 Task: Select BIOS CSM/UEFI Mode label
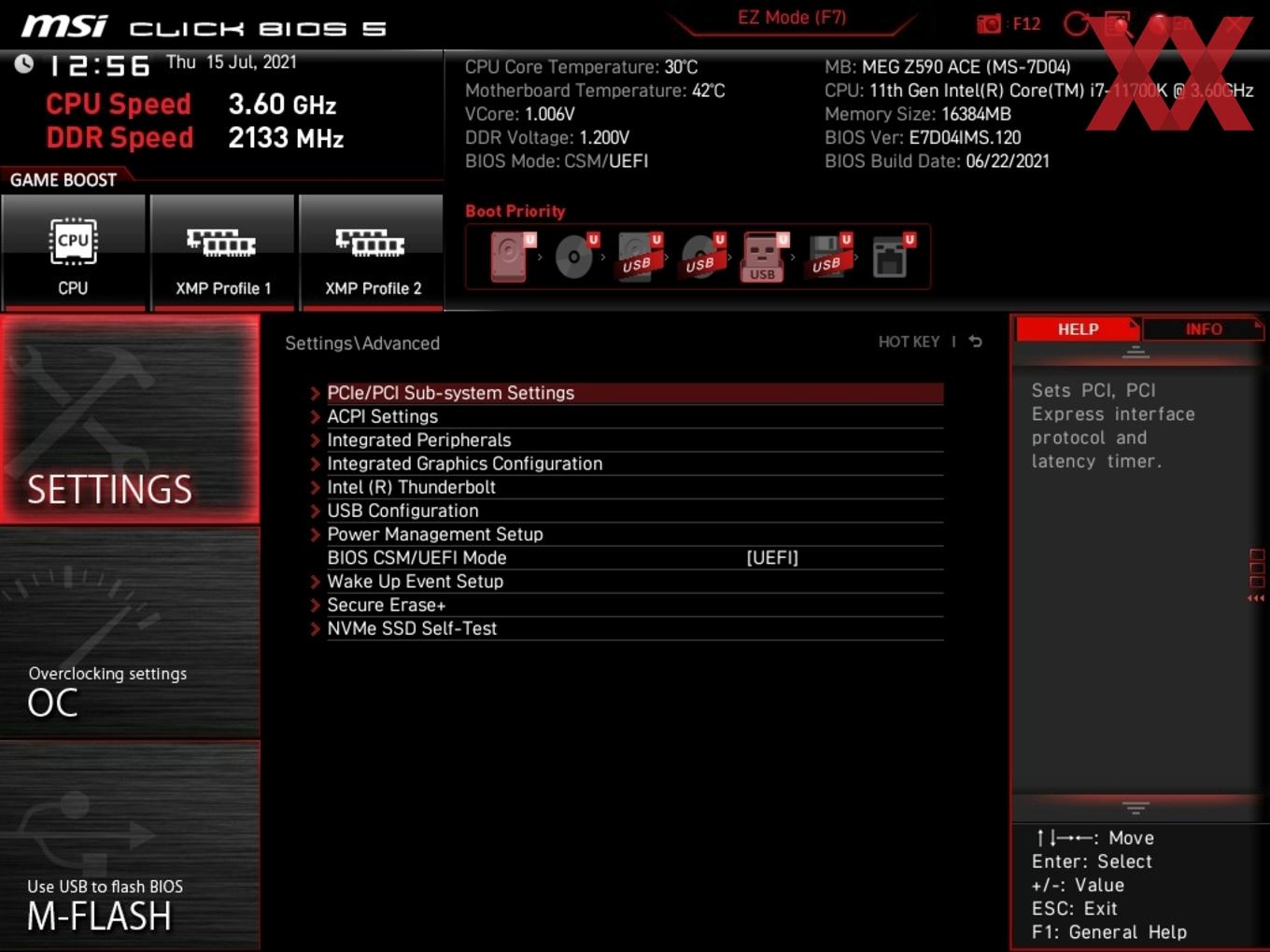click(x=416, y=558)
